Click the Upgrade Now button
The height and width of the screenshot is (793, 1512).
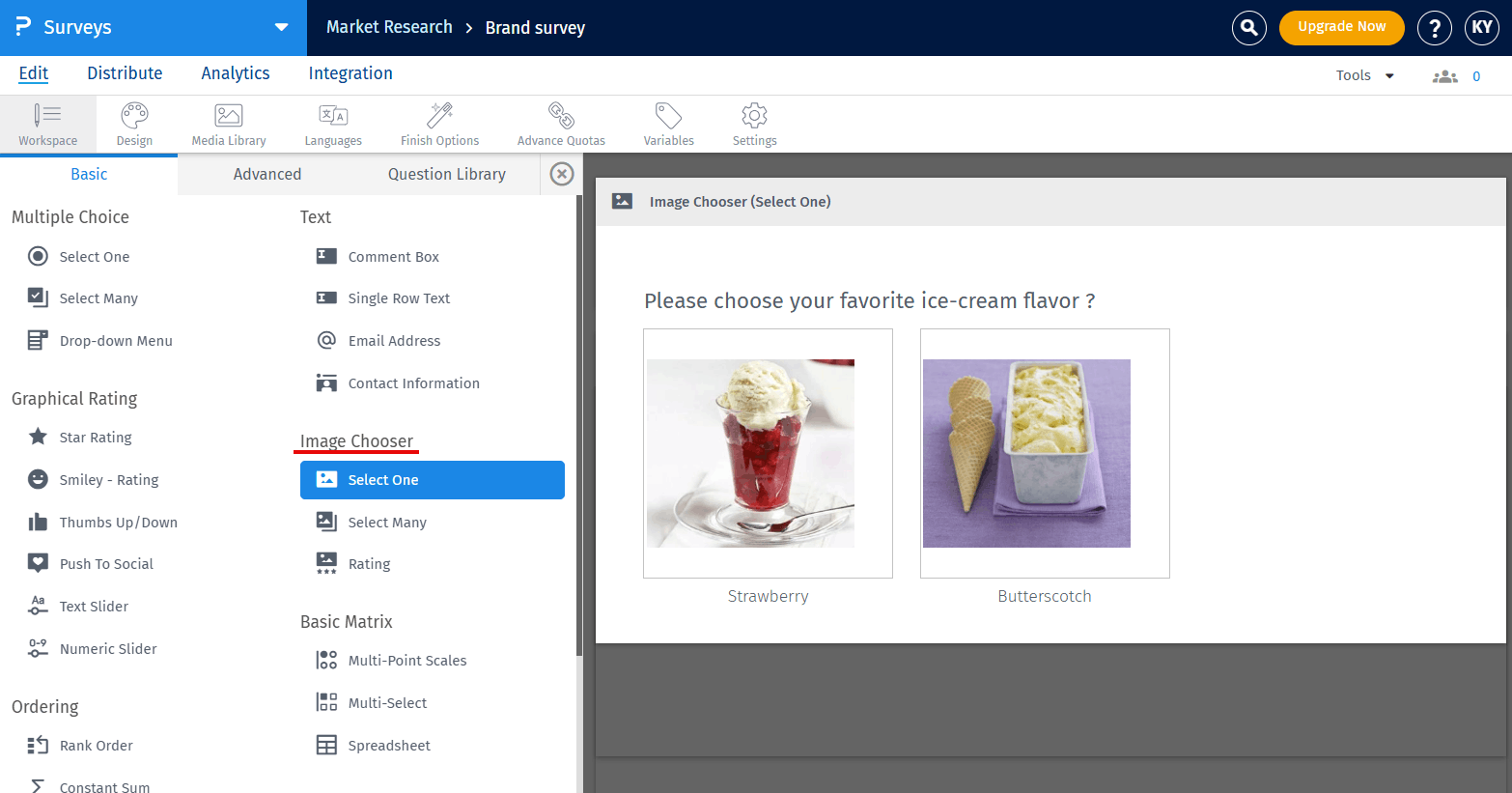pyautogui.click(x=1341, y=28)
